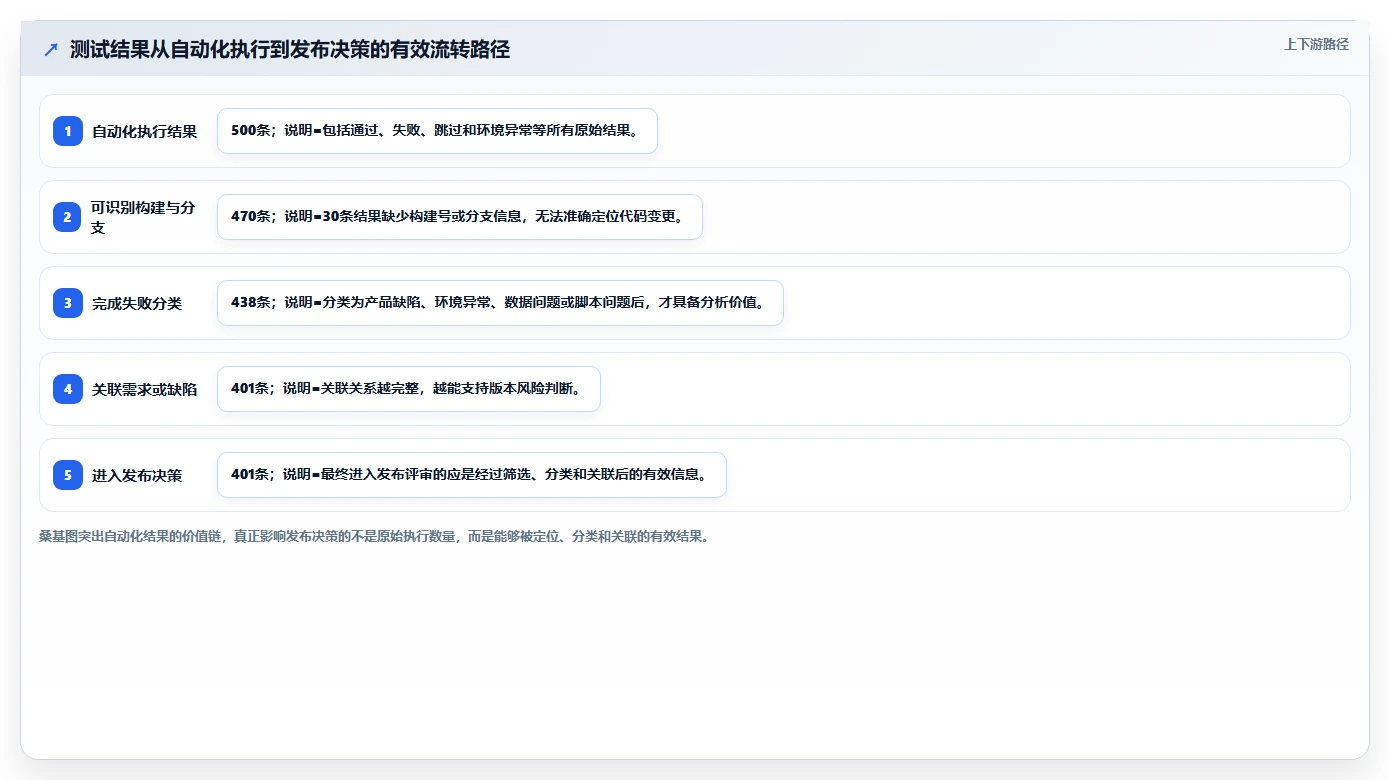This screenshot has height=780, width=1390.
Task: Click the footnote starting with 桑基图突出
Action: tap(374, 536)
